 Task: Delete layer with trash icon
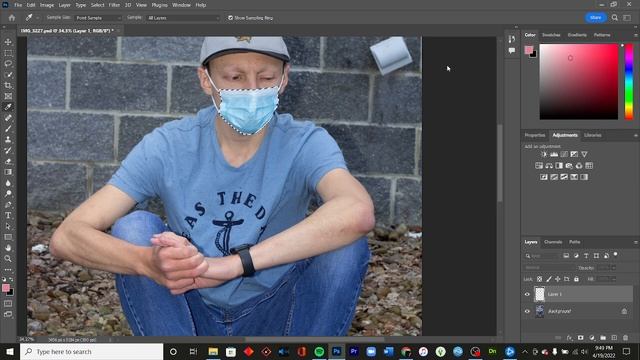(626, 338)
